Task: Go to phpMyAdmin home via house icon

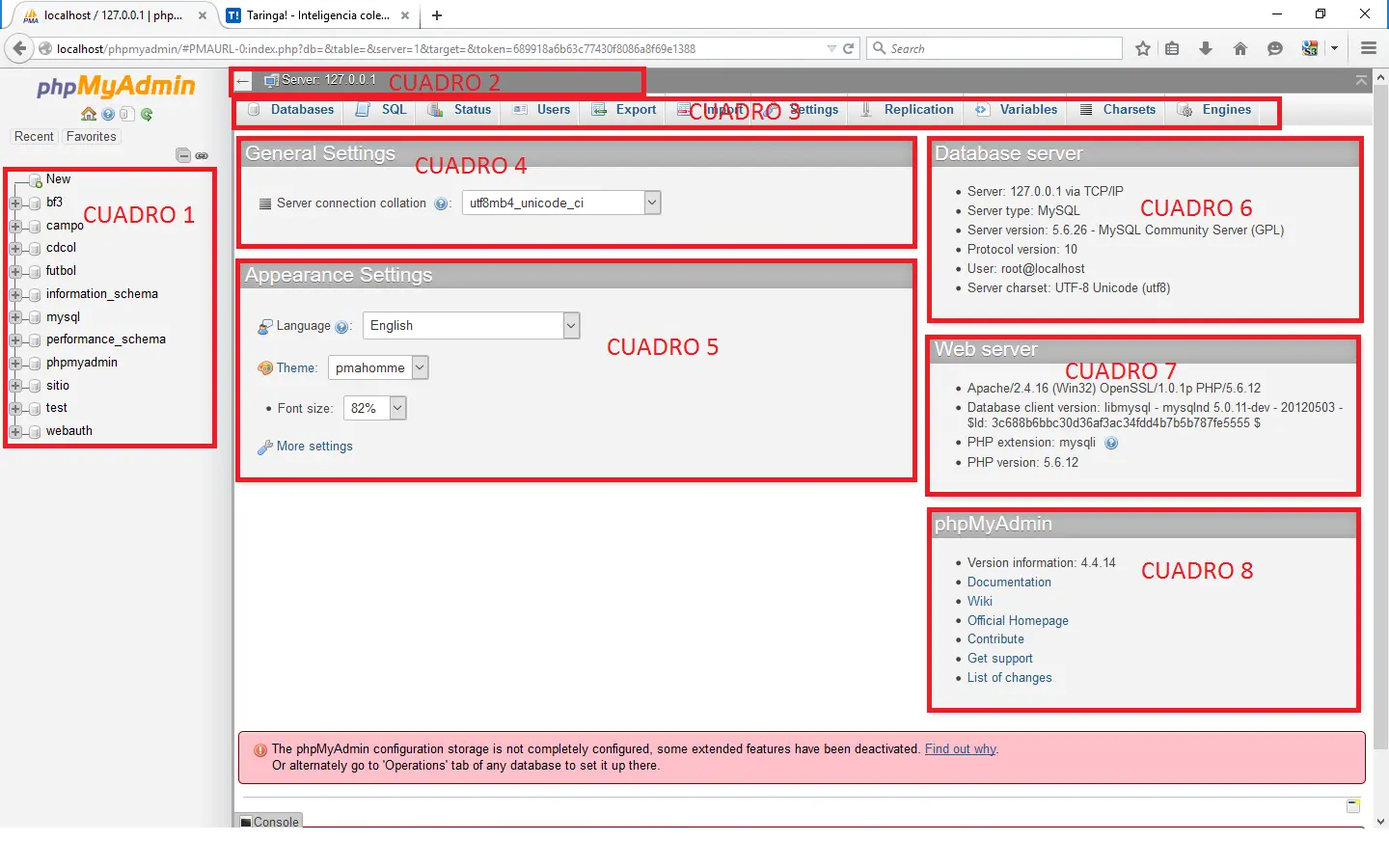Action: (x=89, y=114)
